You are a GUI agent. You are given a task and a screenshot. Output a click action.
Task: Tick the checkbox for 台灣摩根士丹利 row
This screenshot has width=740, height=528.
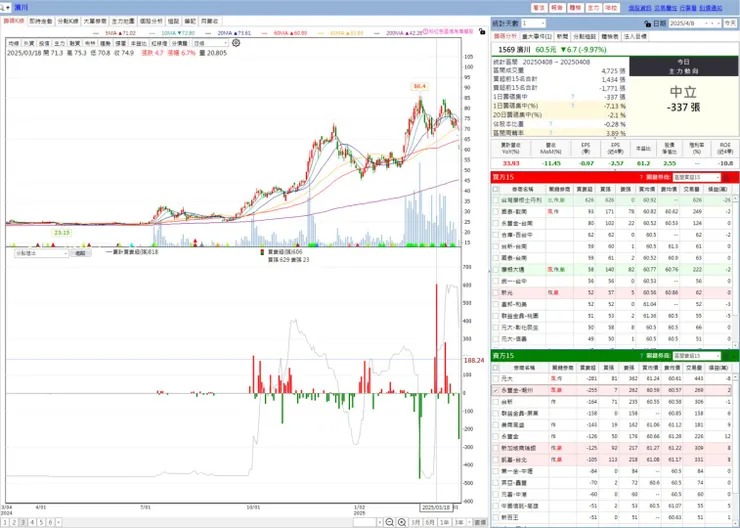pos(496,200)
